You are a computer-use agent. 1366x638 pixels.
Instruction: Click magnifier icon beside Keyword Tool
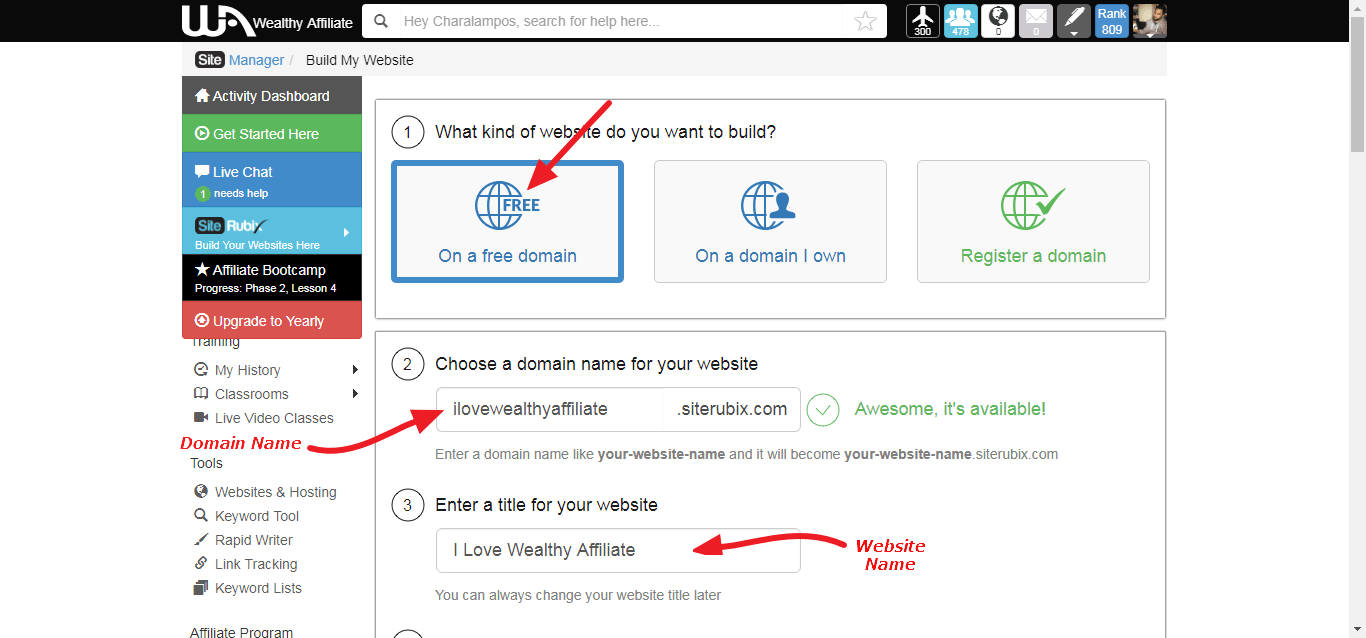coord(201,515)
